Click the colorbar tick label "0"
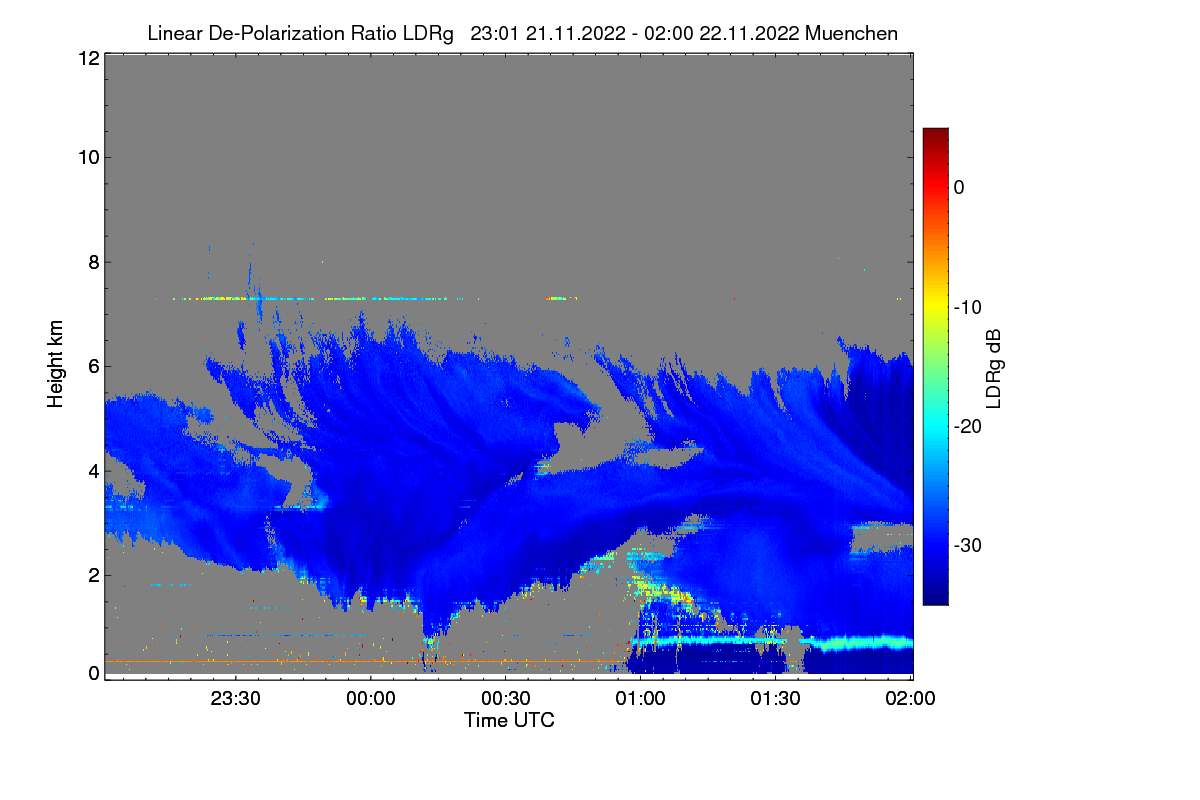Viewport: 1200px width, 800px height. (959, 187)
